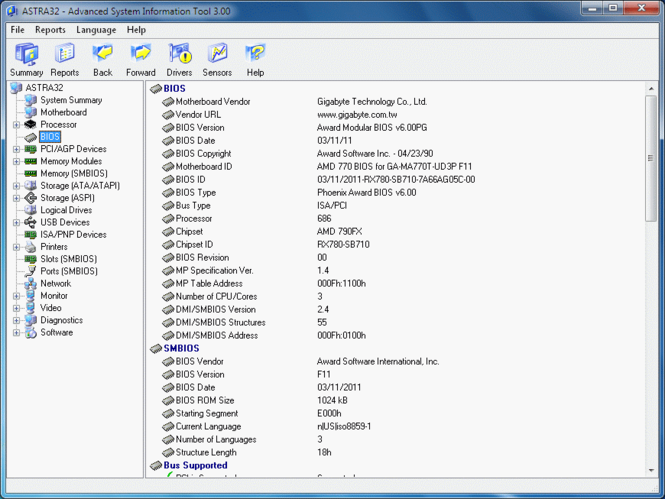Click the Processor chip icon in tree
This screenshot has width=665, height=499.
point(31,125)
